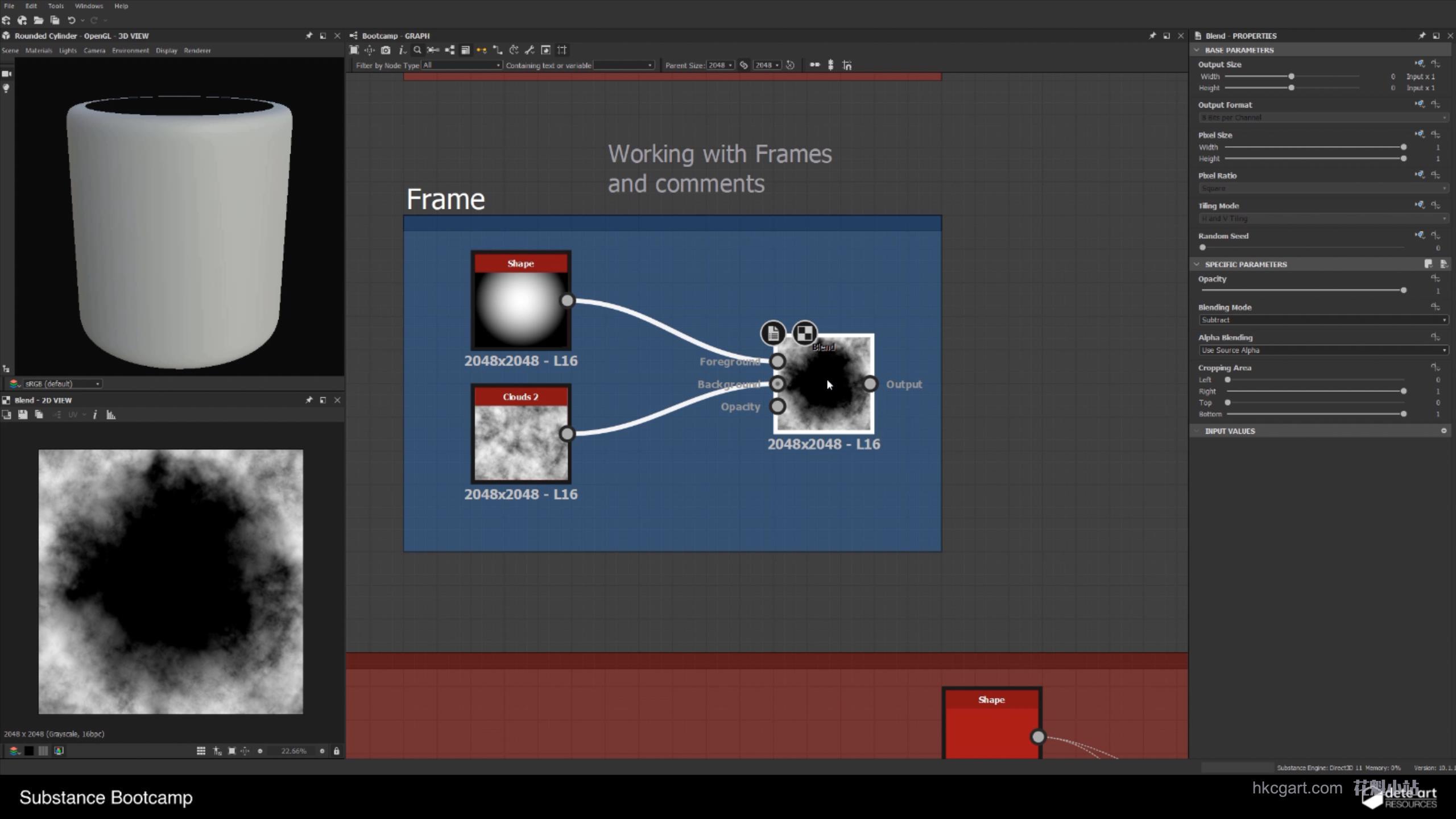Open the Environment menu in 3D View
This screenshot has width=1456, height=819.
coord(130,51)
